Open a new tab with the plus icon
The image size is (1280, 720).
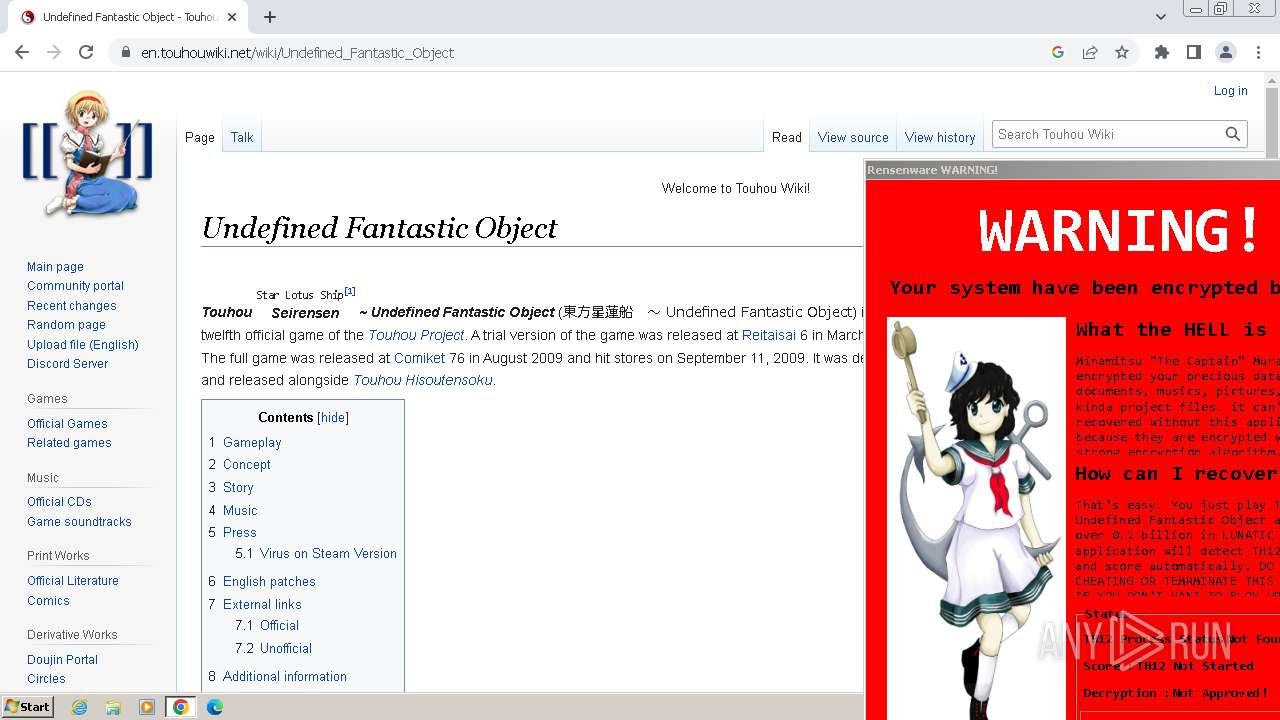tap(270, 17)
